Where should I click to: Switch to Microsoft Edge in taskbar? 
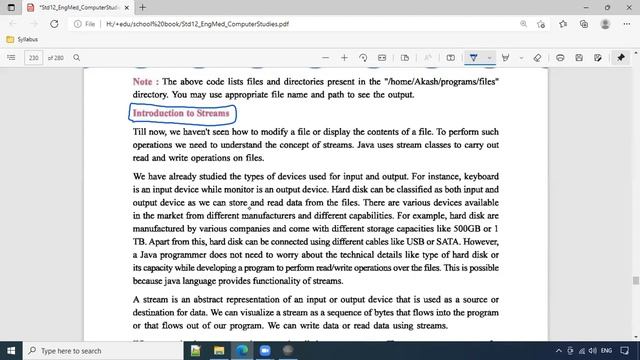pos(242,351)
